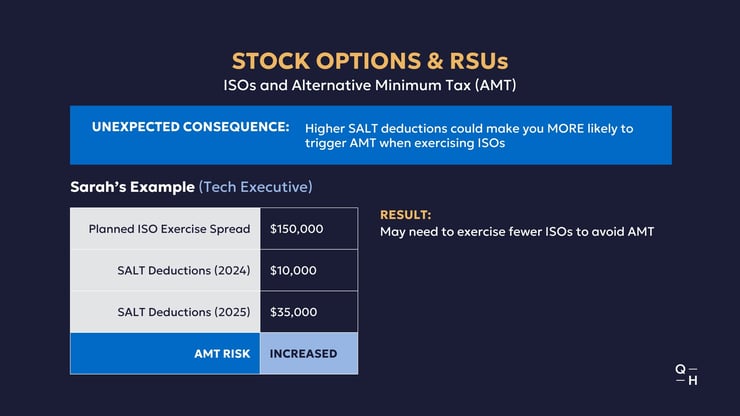Click the AMT RISK blue cell
Image resolution: width=740 pixels, height=416 pixels.
pos(165,354)
